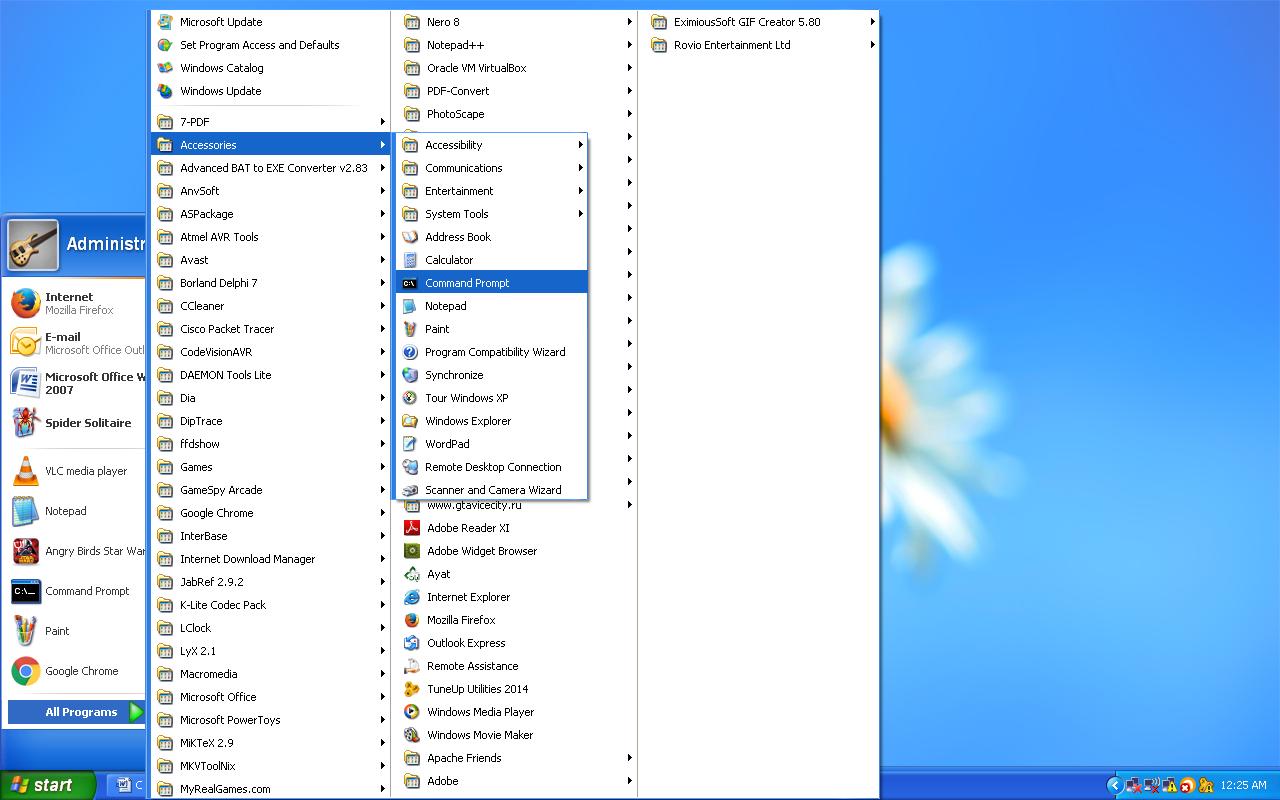This screenshot has width=1280, height=800.
Task: Open Notepad from the Accessories submenu
Action: click(x=491, y=306)
